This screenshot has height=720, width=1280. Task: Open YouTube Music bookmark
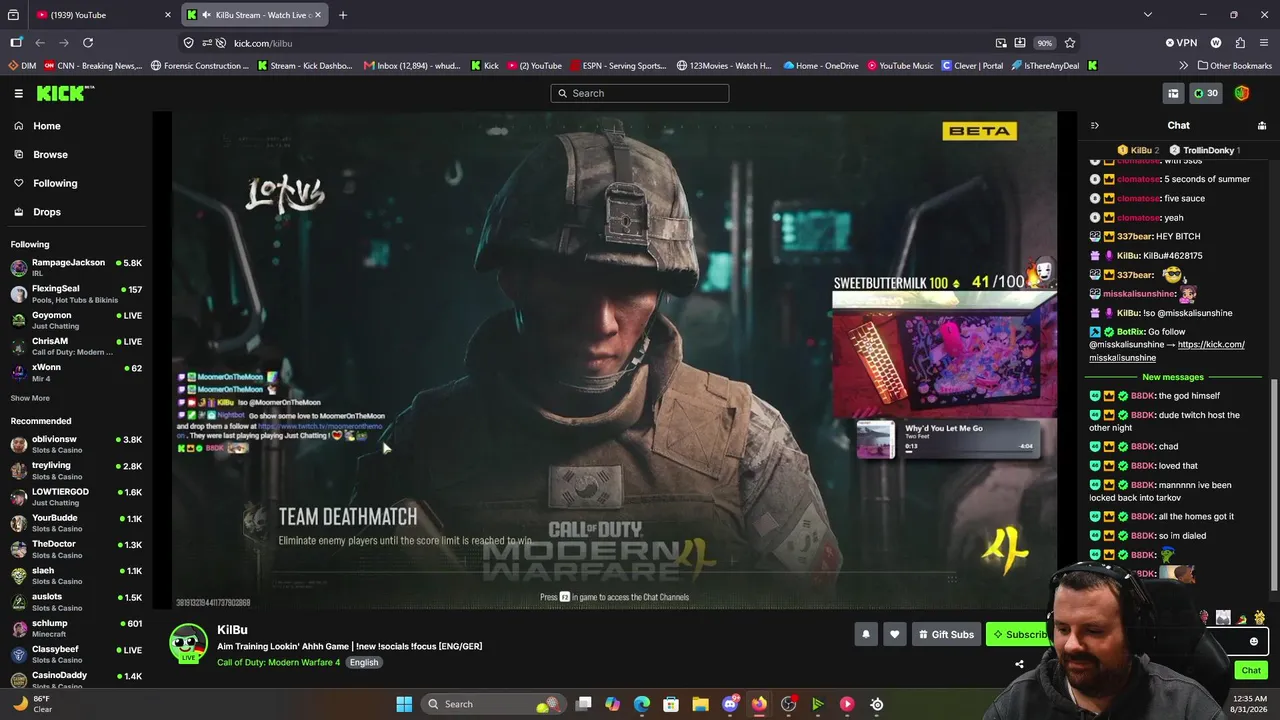(900, 66)
